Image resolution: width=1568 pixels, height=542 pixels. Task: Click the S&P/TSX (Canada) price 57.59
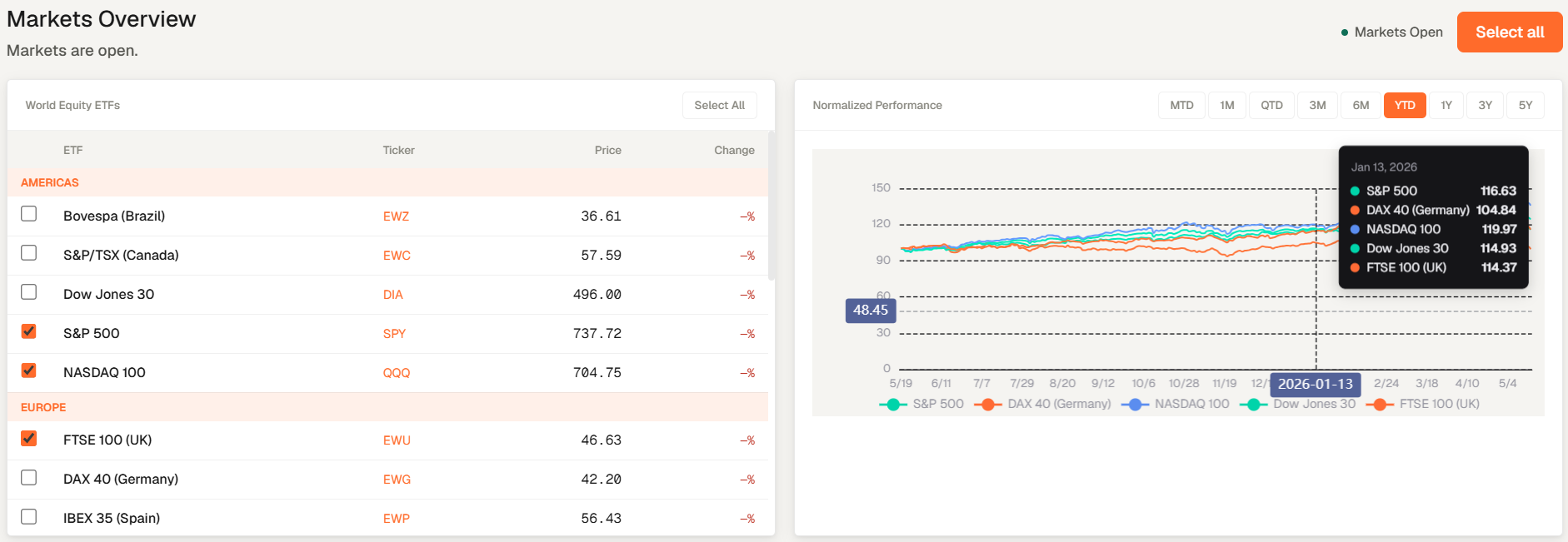[x=602, y=256]
